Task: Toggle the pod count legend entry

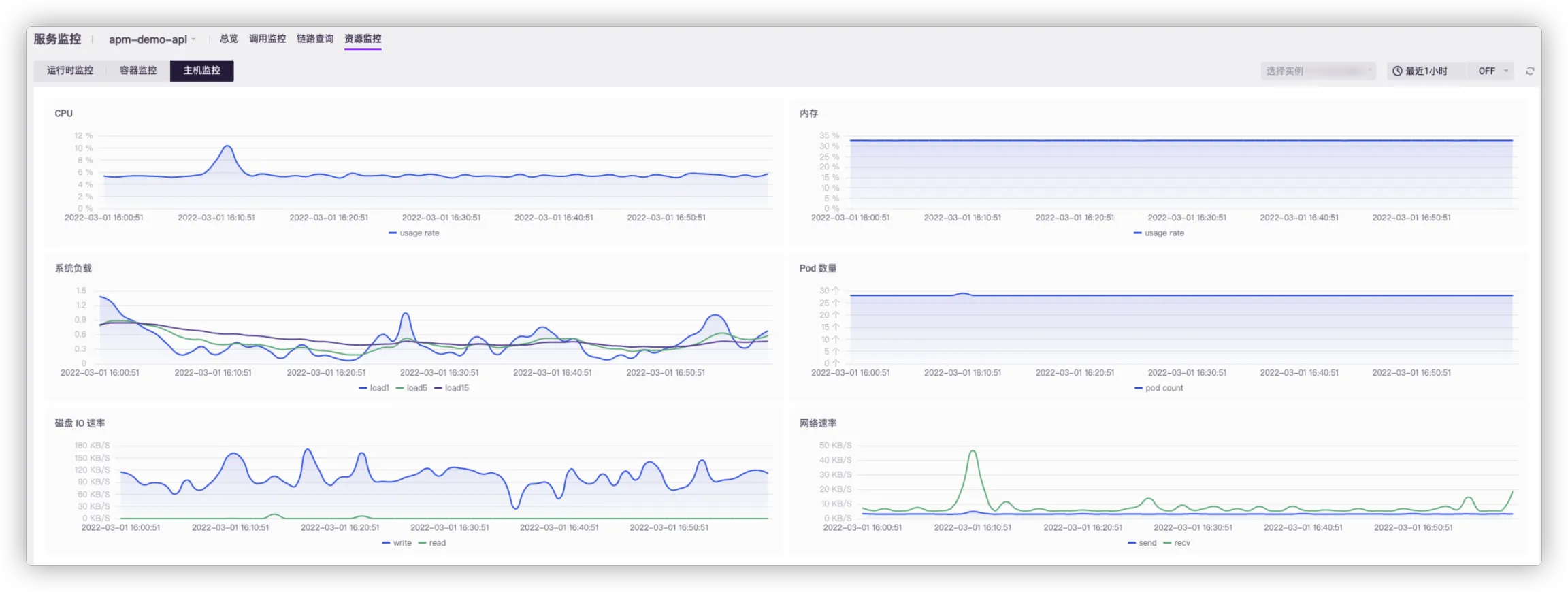Action: point(1159,388)
